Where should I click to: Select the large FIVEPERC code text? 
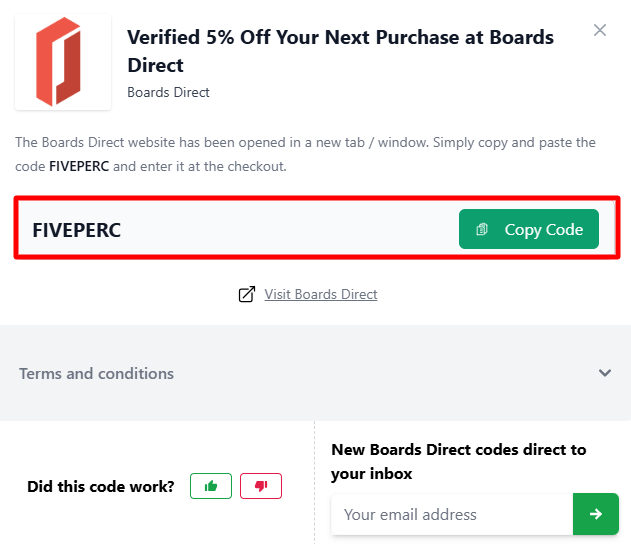[76, 230]
